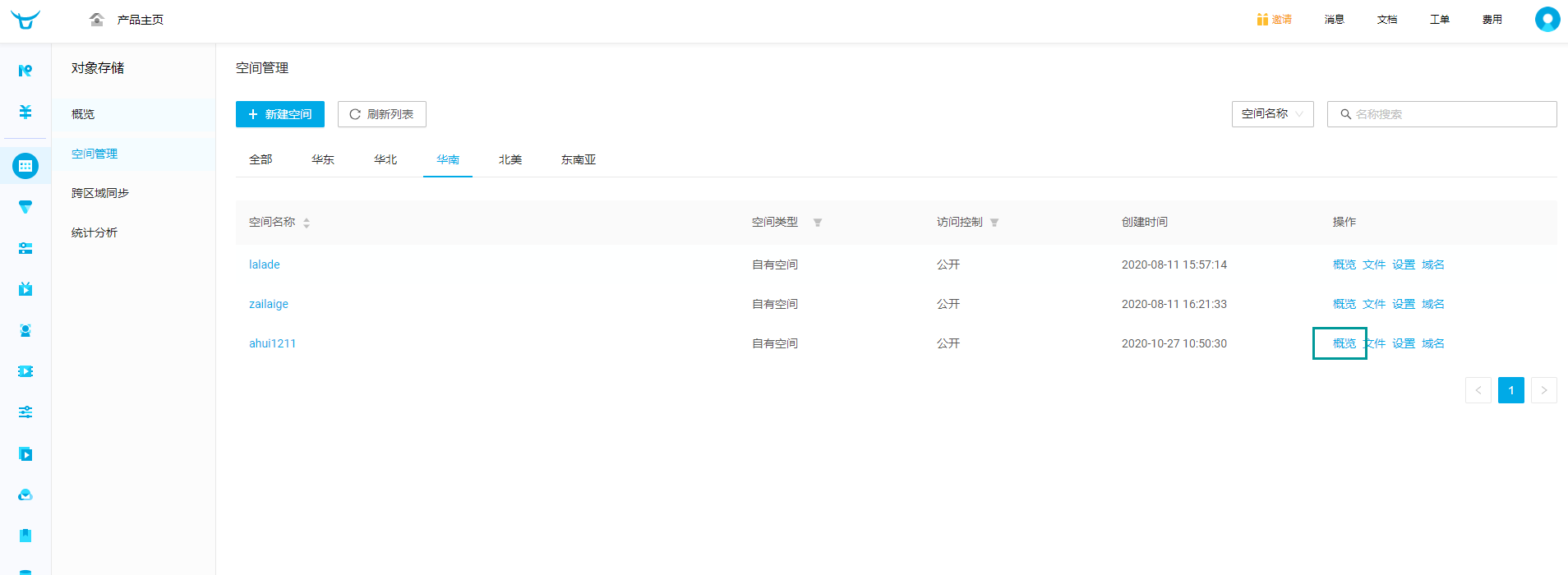
Task: Open 文件 for the ahui1211 row
Action: 1374,343
